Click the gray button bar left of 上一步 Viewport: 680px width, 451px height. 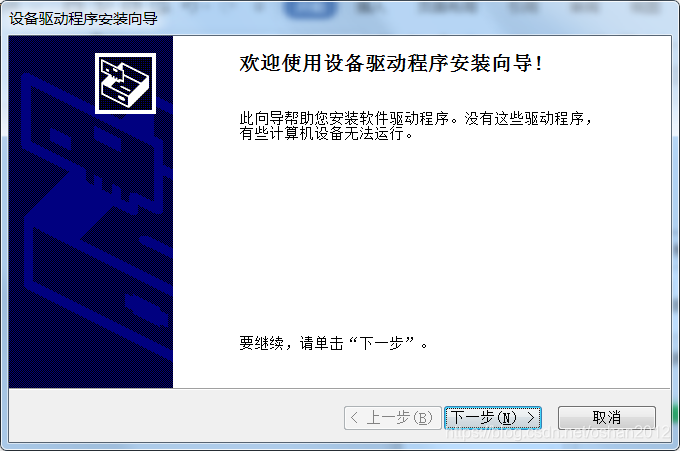(x=173, y=416)
